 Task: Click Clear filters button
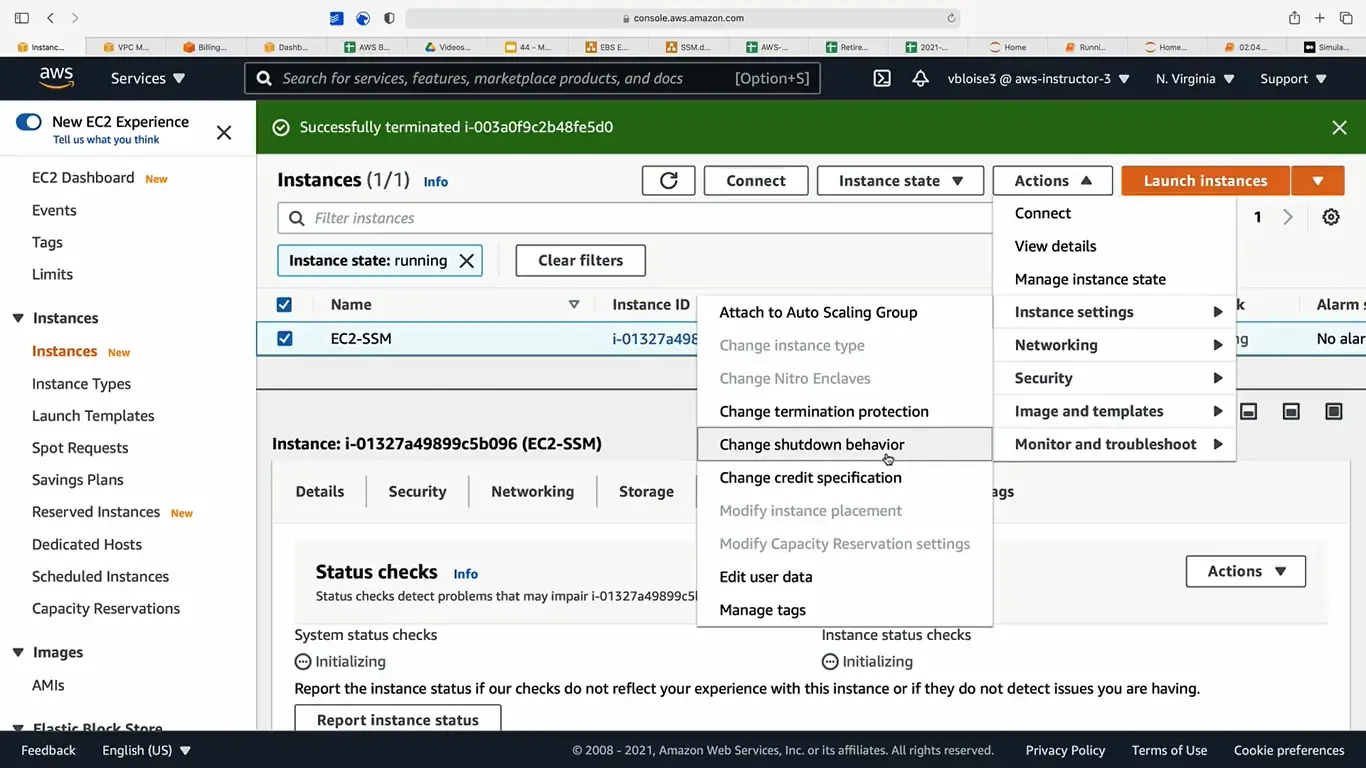pos(580,260)
